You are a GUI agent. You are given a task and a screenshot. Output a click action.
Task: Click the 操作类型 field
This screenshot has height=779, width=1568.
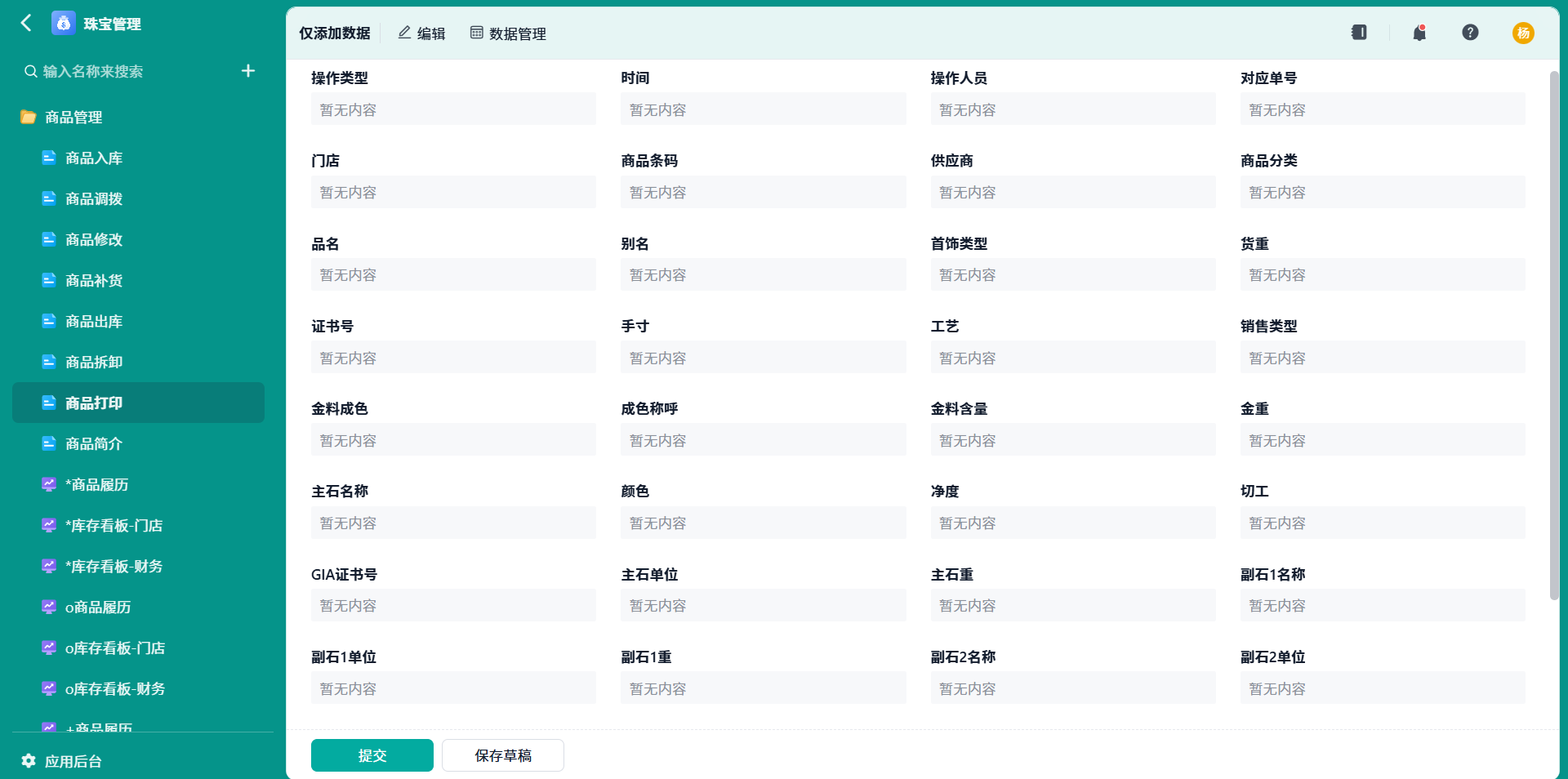point(453,109)
